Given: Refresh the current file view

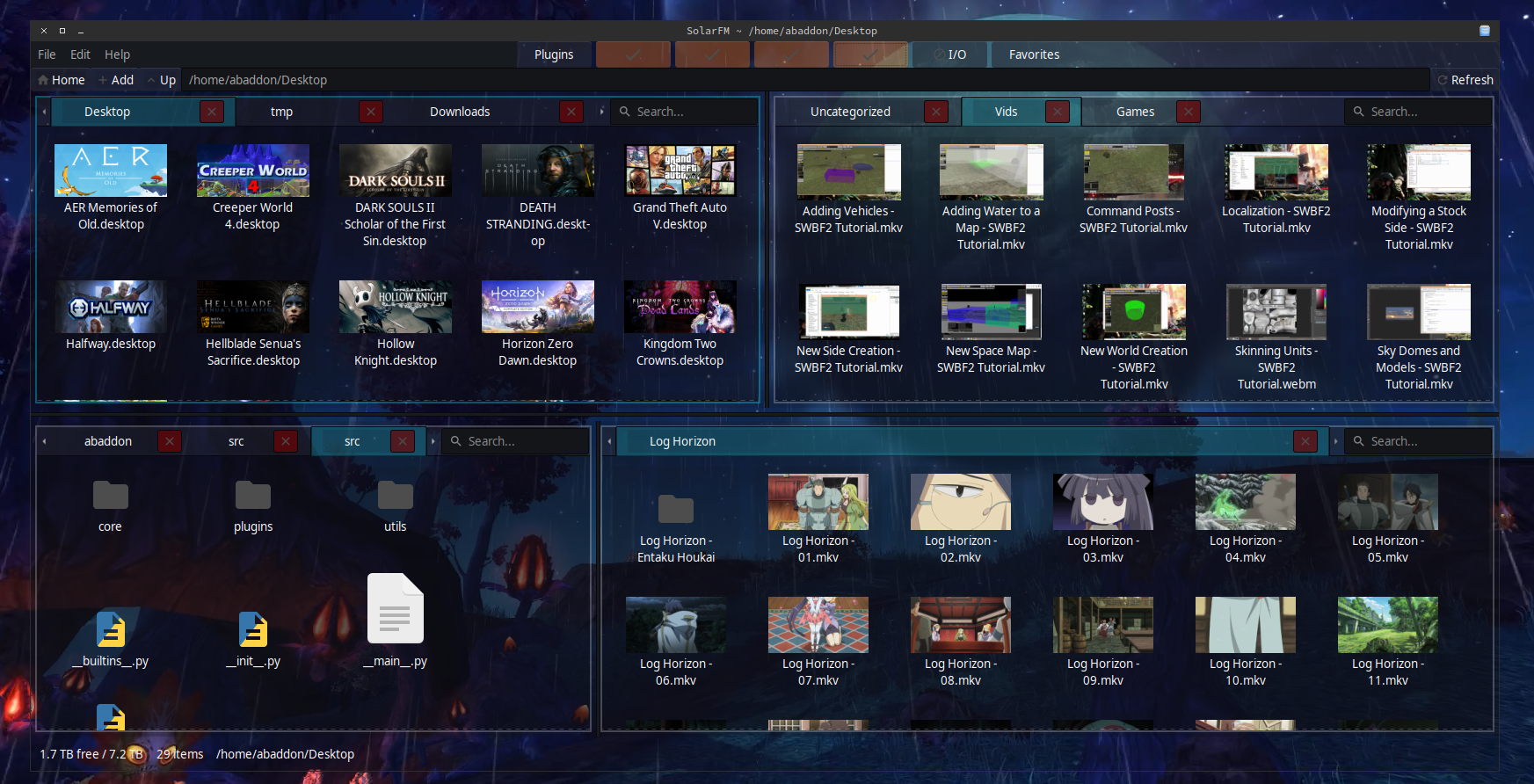Looking at the screenshot, I should pyautogui.click(x=1465, y=80).
